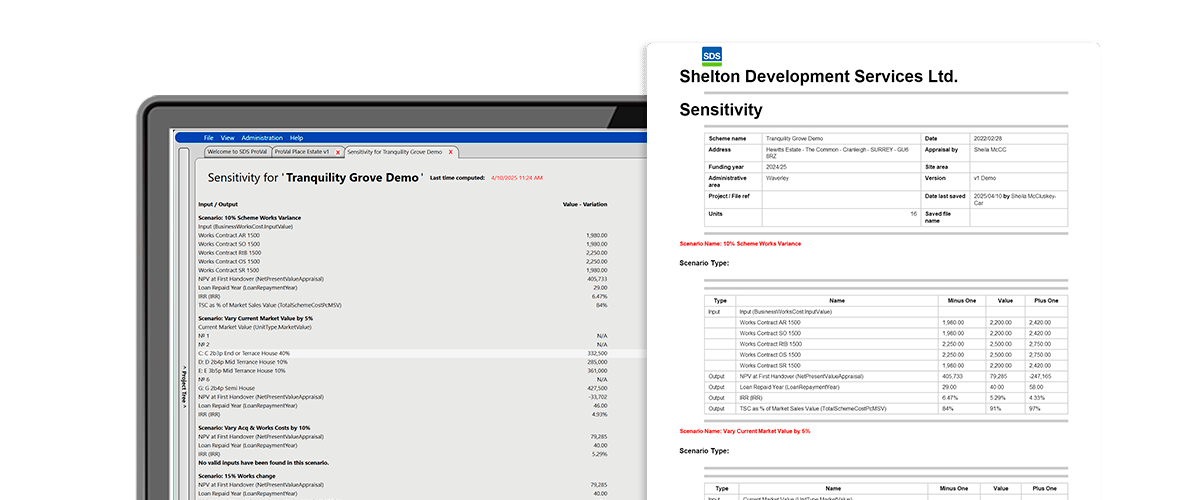Select the Works Contract SR 1500 row
This screenshot has height=500, width=1200.
coord(402,270)
